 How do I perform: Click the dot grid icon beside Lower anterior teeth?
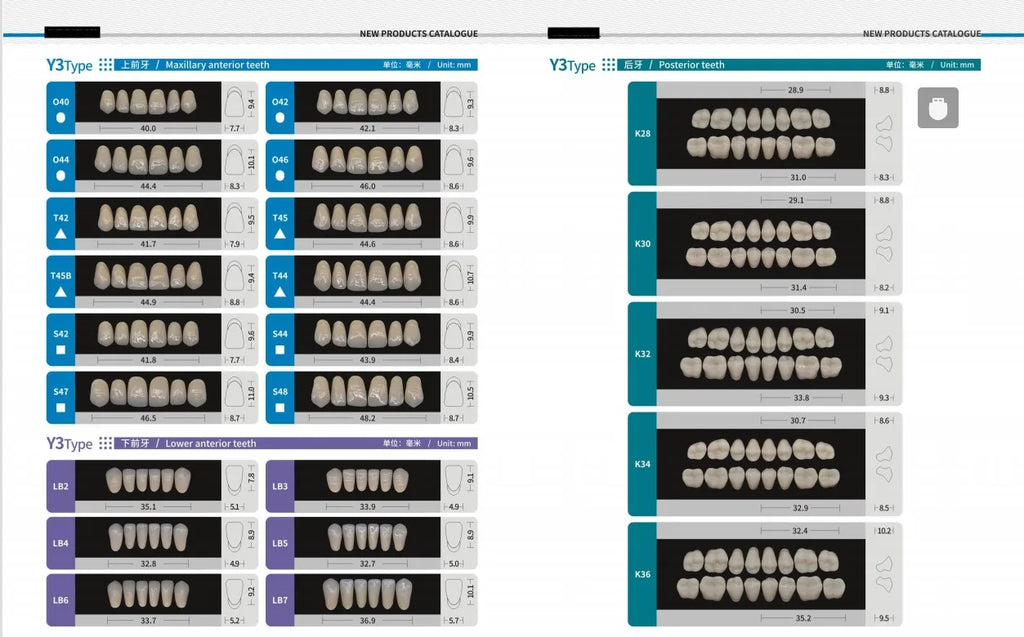pyautogui.click(x=105, y=443)
